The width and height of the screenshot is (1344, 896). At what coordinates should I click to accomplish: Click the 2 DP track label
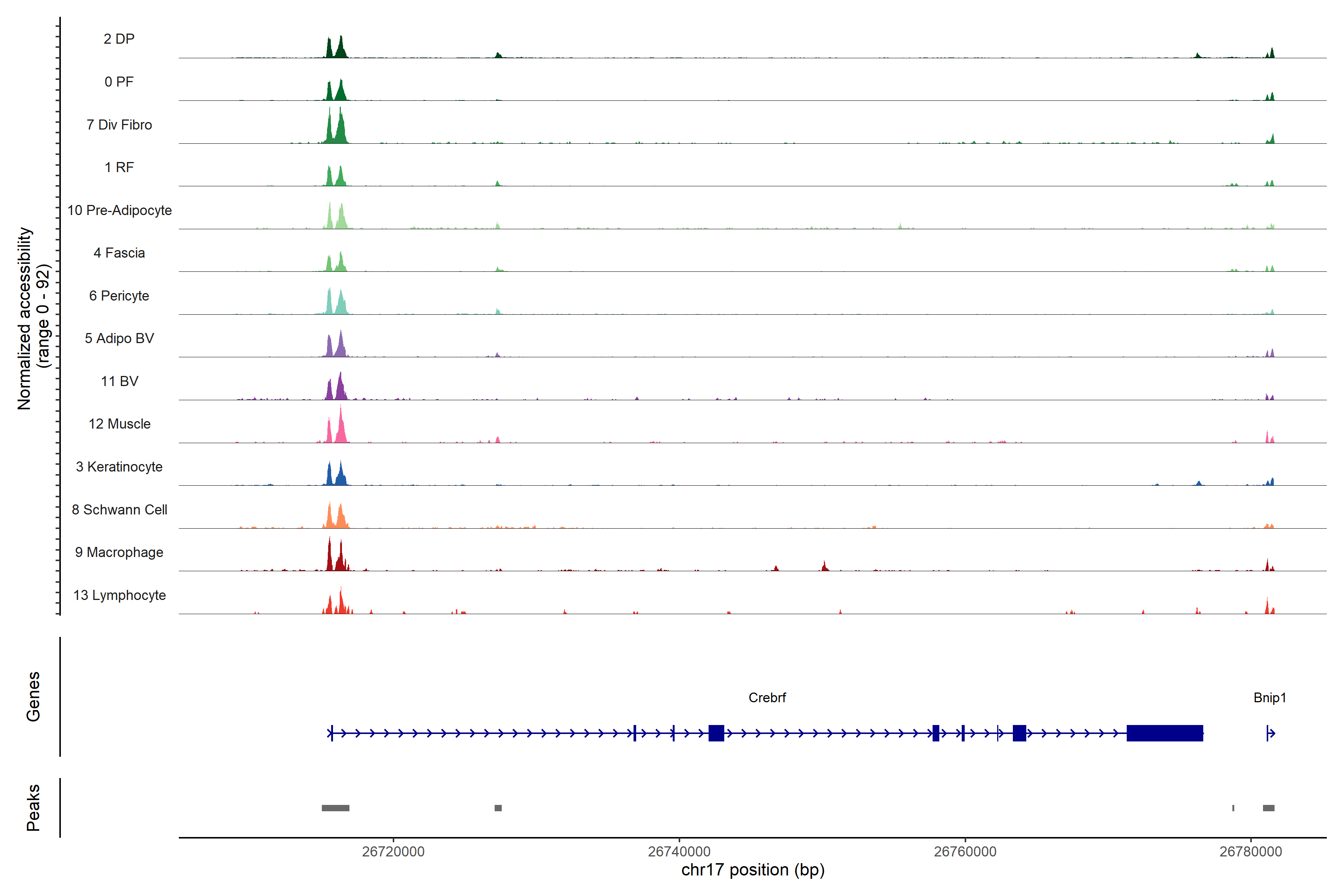pyautogui.click(x=119, y=39)
